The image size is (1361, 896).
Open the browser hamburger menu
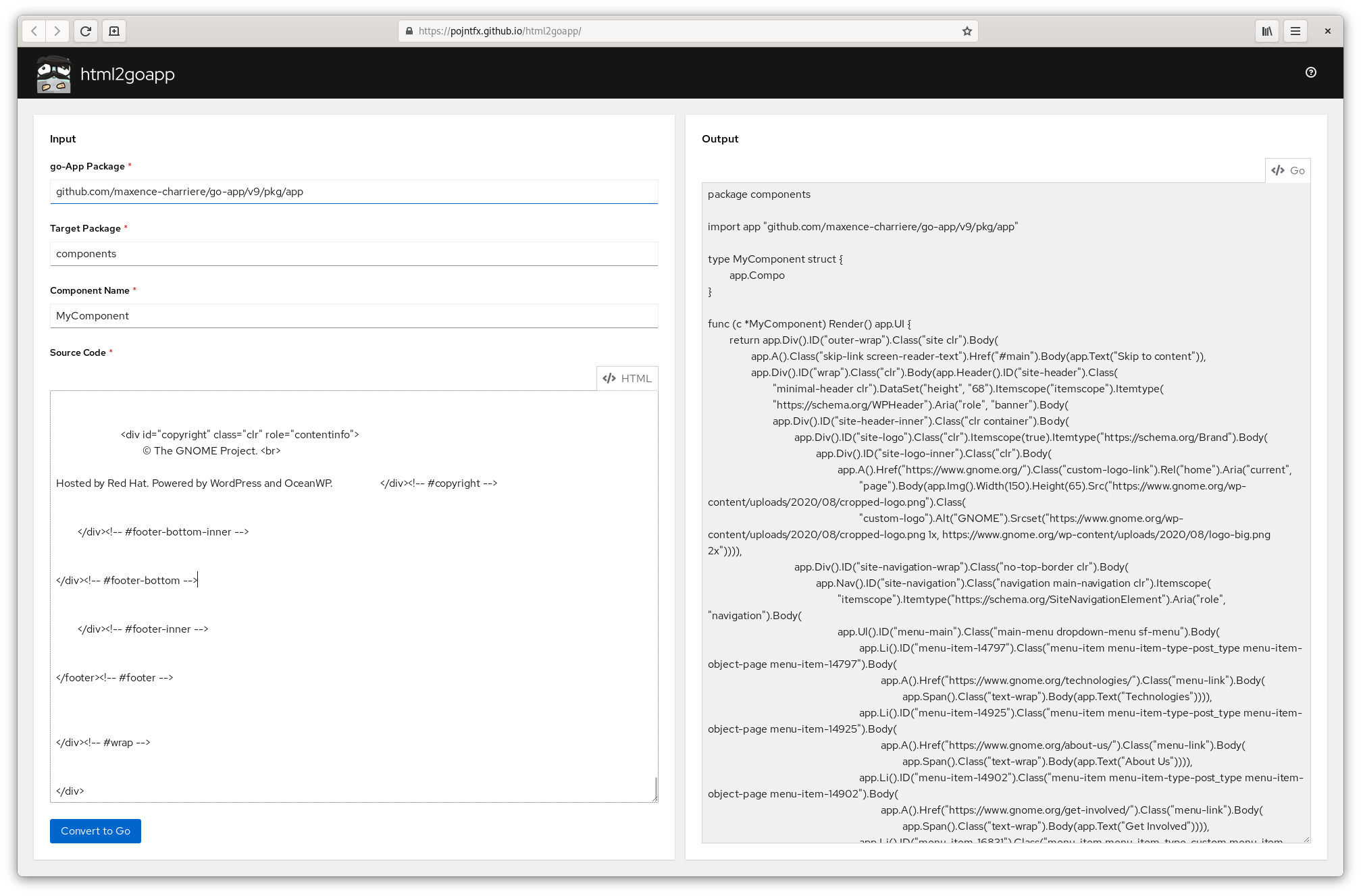pos(1295,31)
